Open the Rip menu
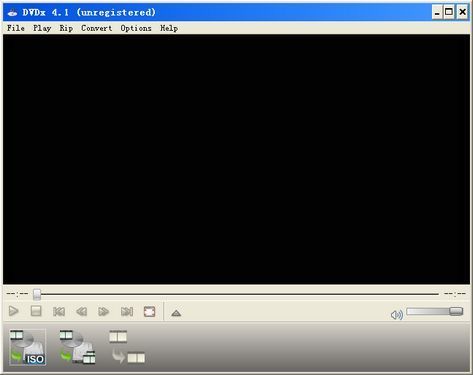The height and width of the screenshot is (375, 473). (66, 28)
